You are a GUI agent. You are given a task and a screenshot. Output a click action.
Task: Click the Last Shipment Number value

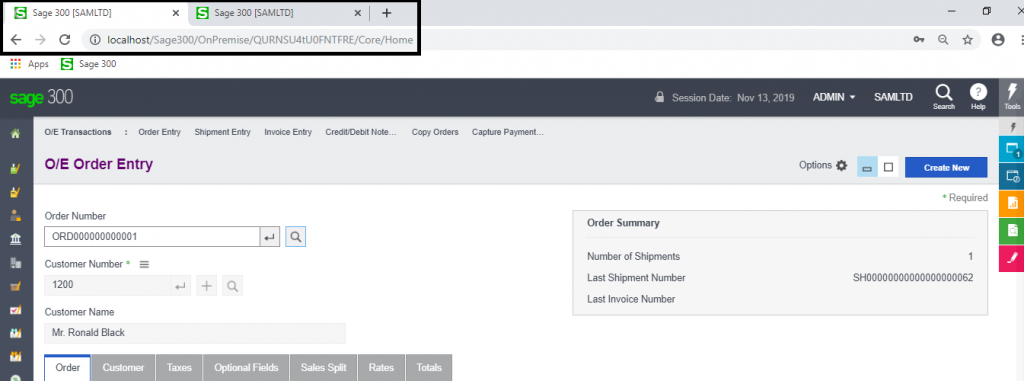click(x=913, y=278)
